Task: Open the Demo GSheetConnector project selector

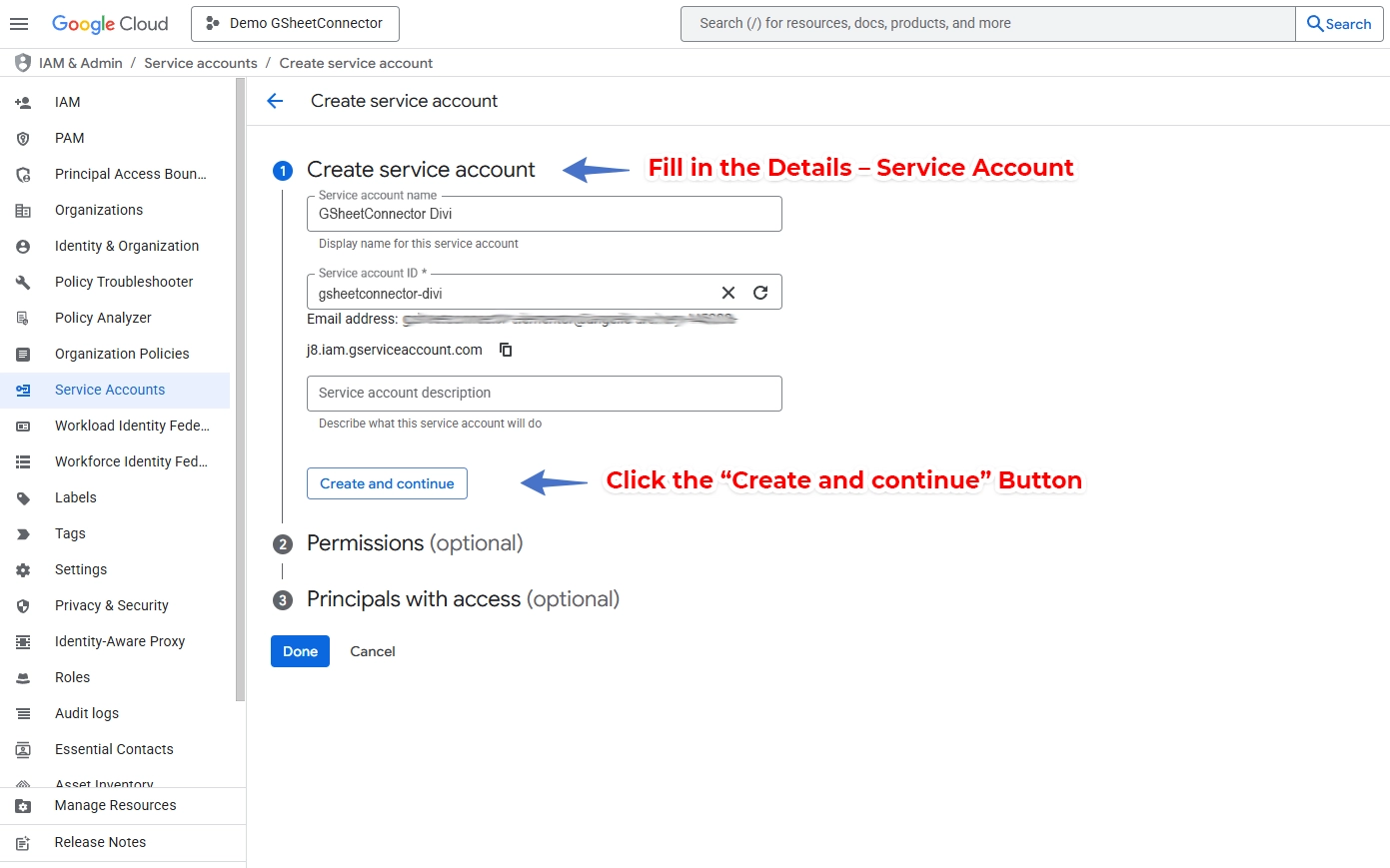Action: pos(294,23)
